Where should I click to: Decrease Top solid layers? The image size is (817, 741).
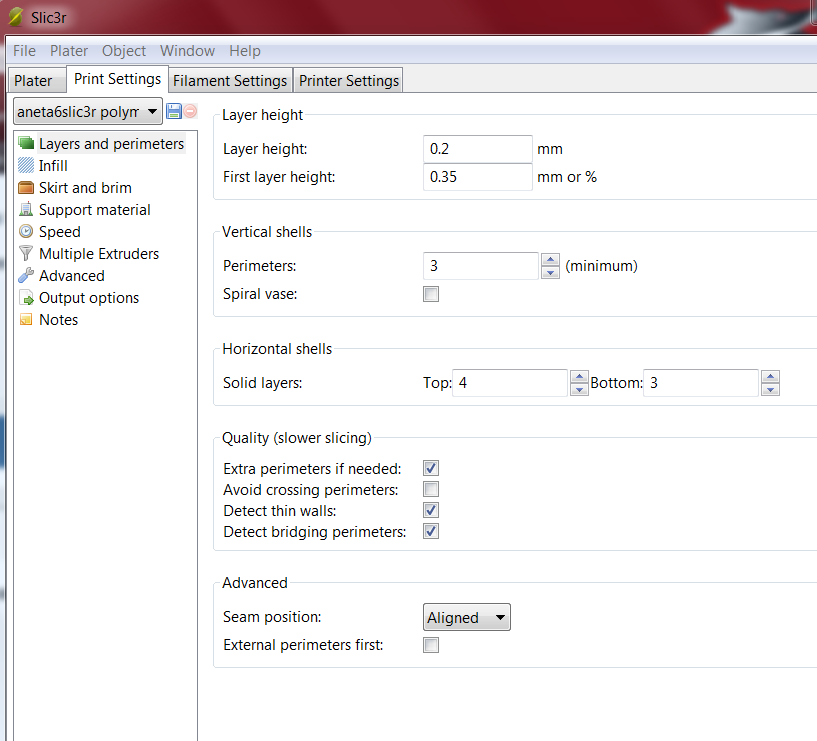click(x=579, y=389)
